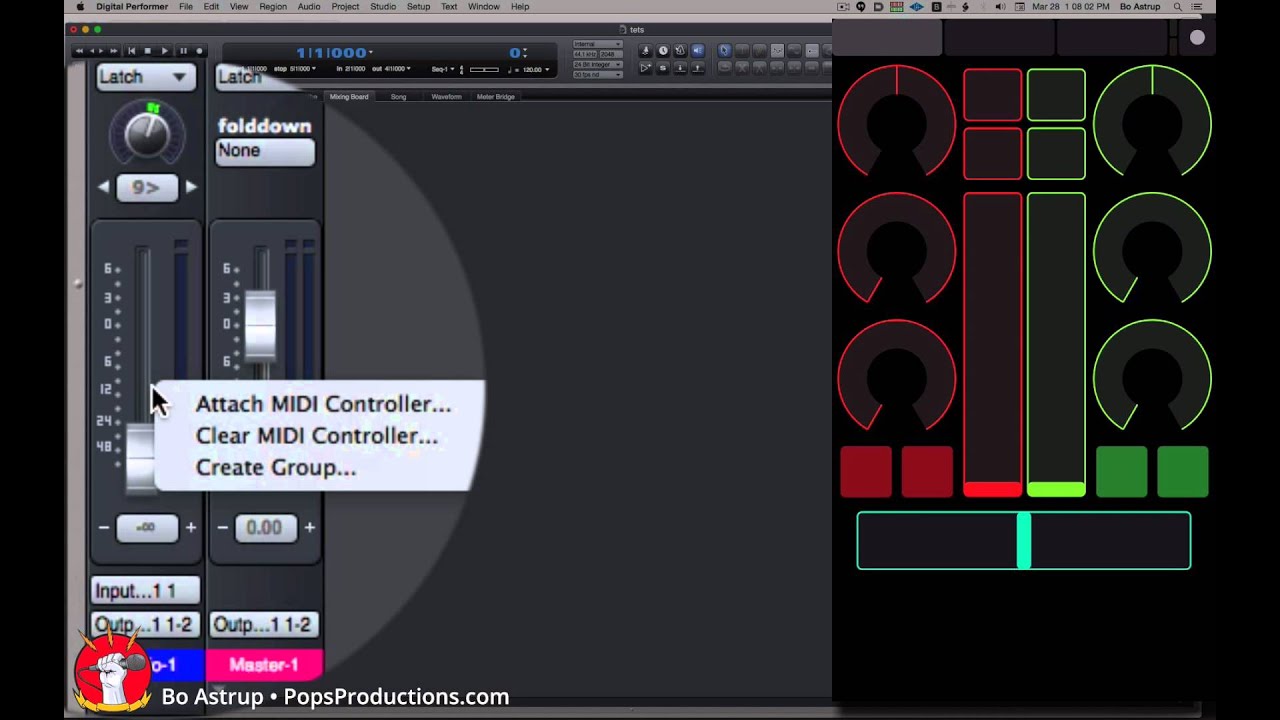The height and width of the screenshot is (720, 1280).
Task: Select the Master-1 track name label
Action: (264, 665)
